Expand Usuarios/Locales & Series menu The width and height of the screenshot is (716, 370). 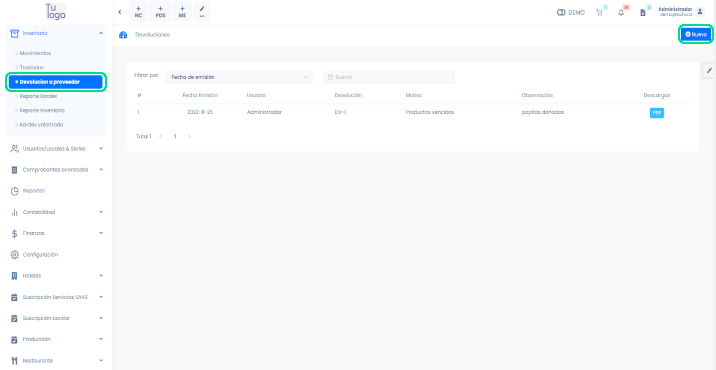(x=56, y=148)
